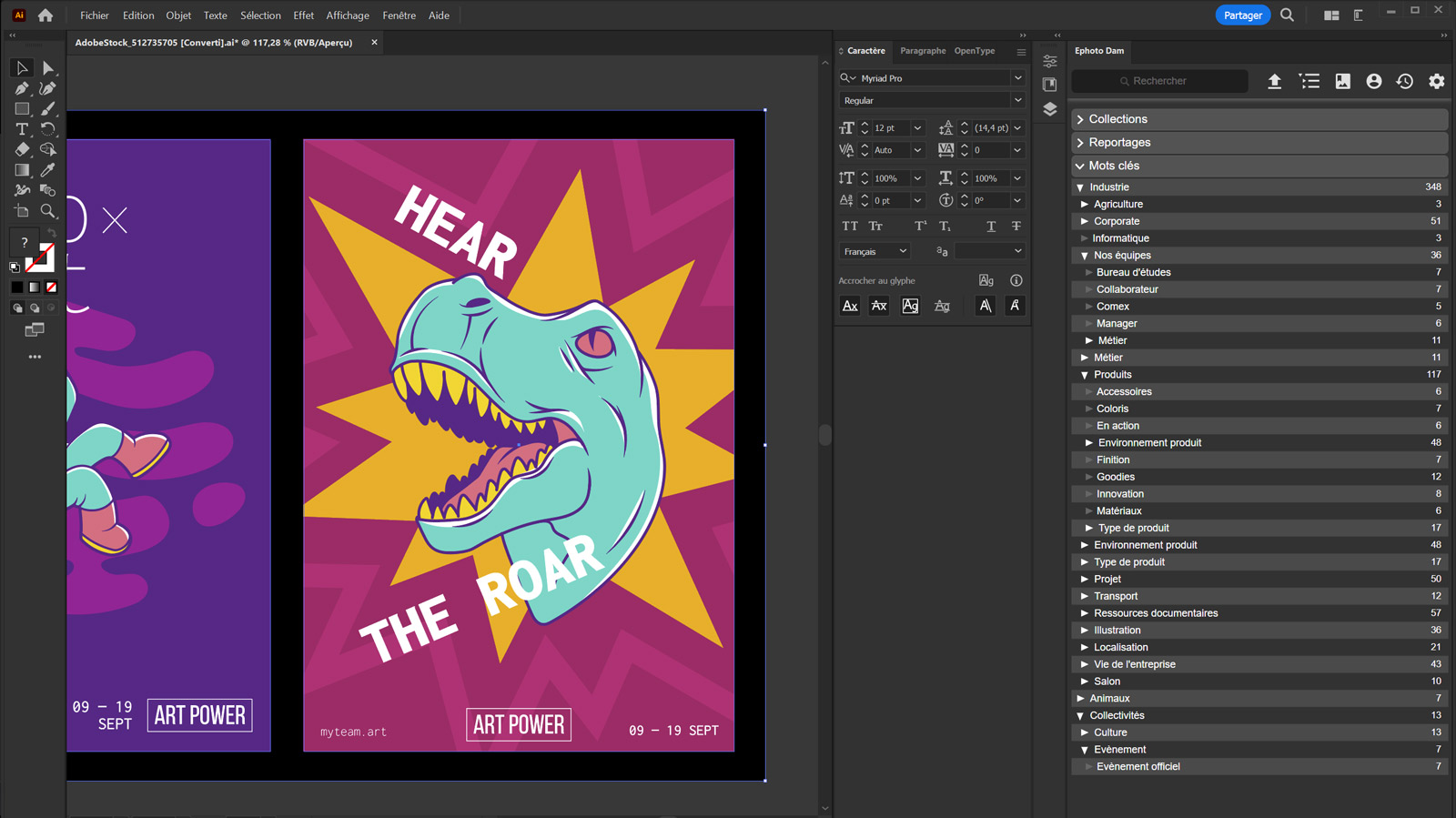Screen dimensions: 1456x818
Task: Open the Effet menu
Action: (303, 15)
